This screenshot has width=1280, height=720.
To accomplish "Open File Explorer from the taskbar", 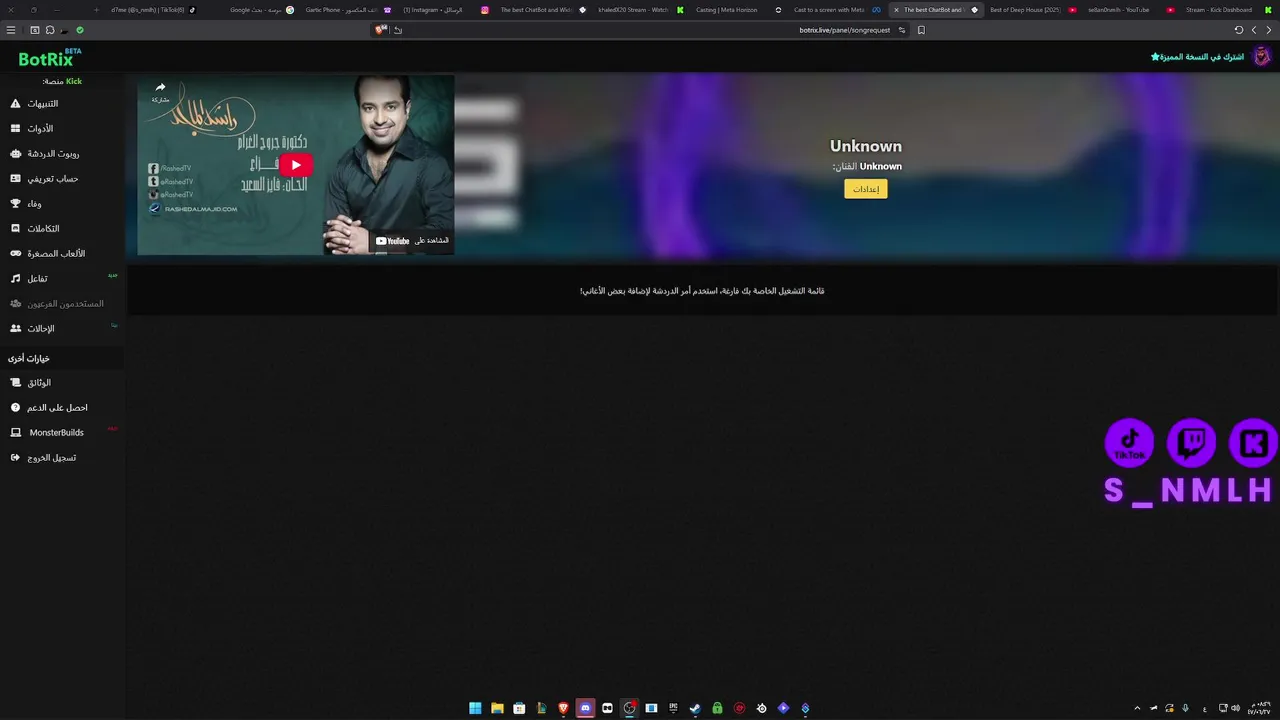I will coord(497,708).
